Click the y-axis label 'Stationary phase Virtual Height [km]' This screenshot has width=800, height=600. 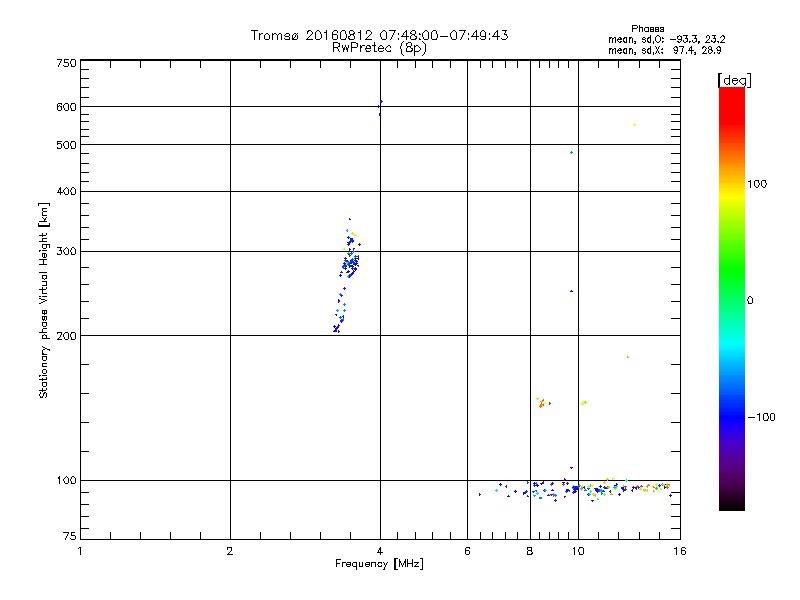click(43, 301)
